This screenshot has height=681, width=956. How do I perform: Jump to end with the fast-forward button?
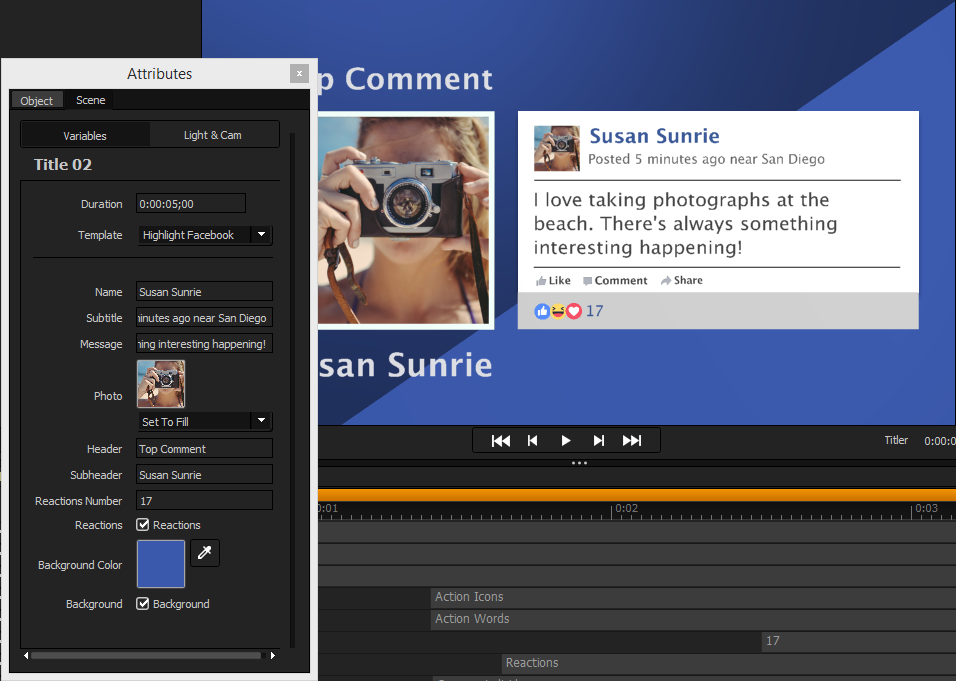(x=632, y=441)
